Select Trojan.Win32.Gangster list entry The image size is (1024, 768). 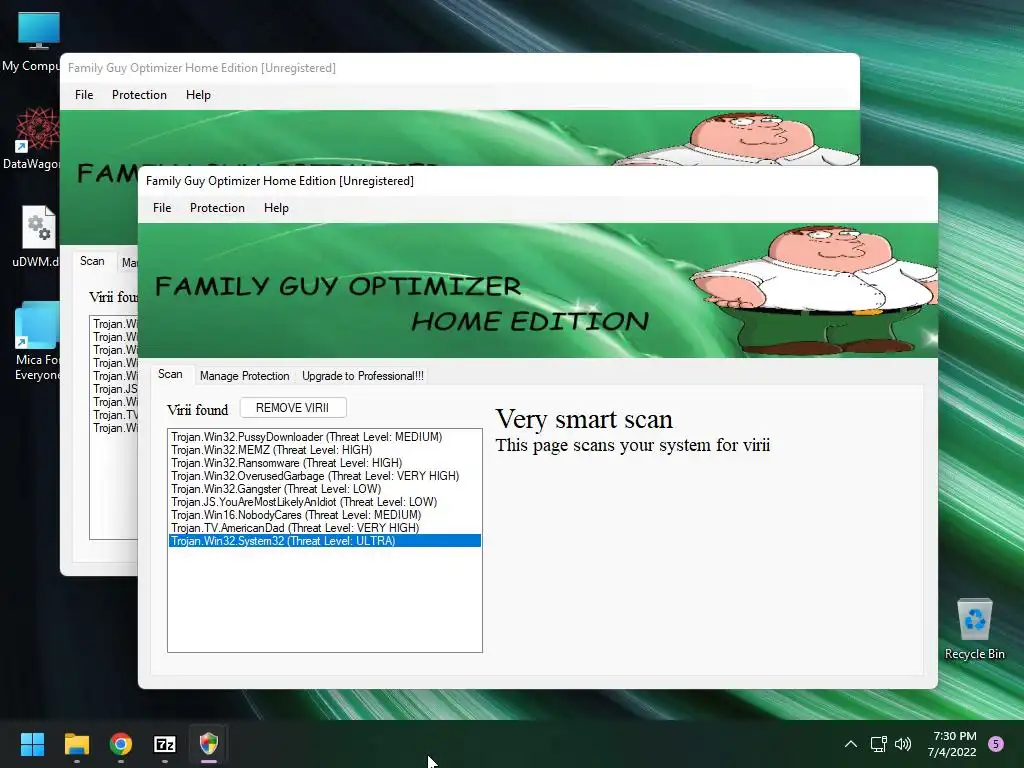(325, 489)
